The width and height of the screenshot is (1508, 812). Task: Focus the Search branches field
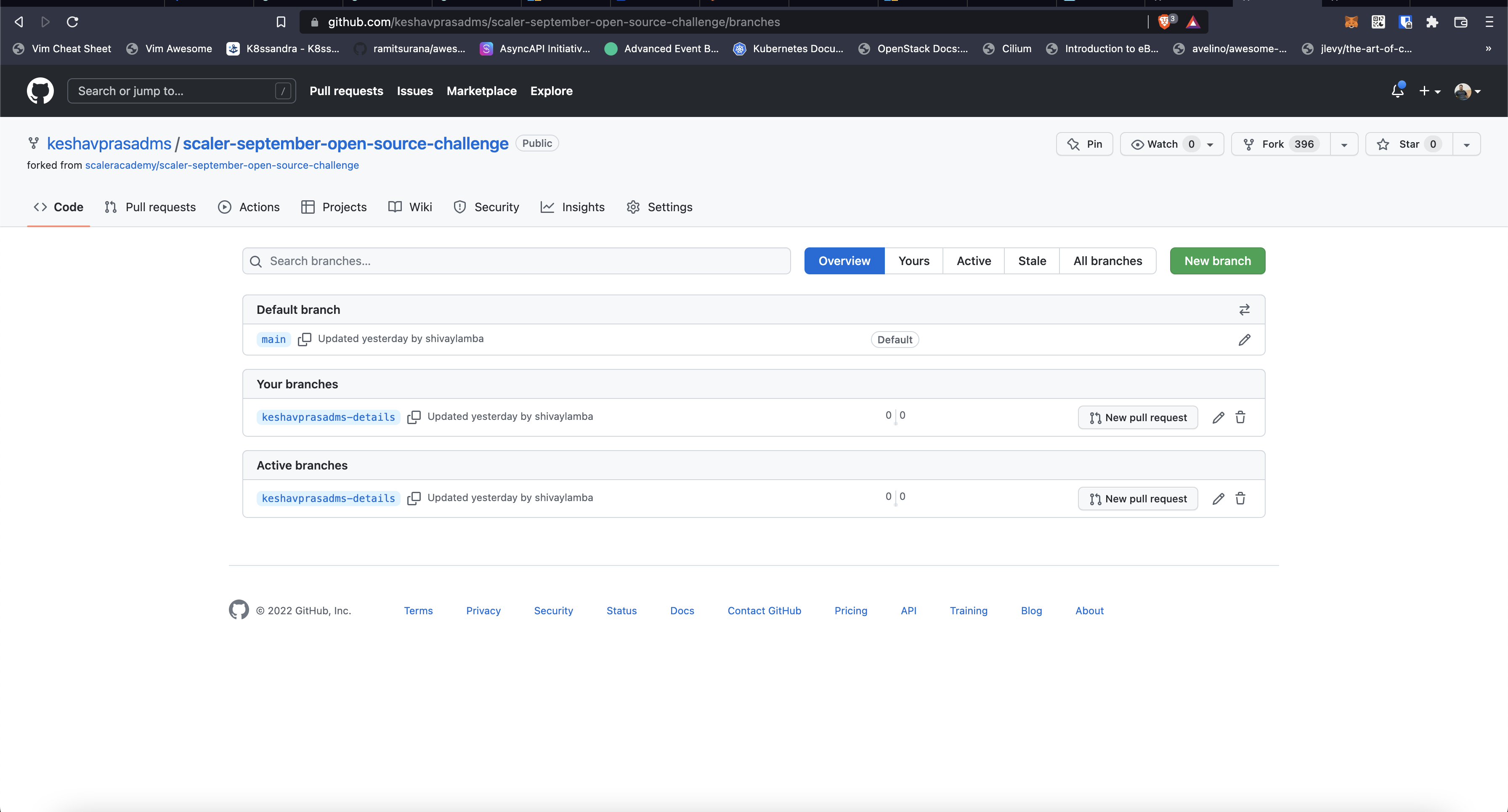click(x=516, y=261)
